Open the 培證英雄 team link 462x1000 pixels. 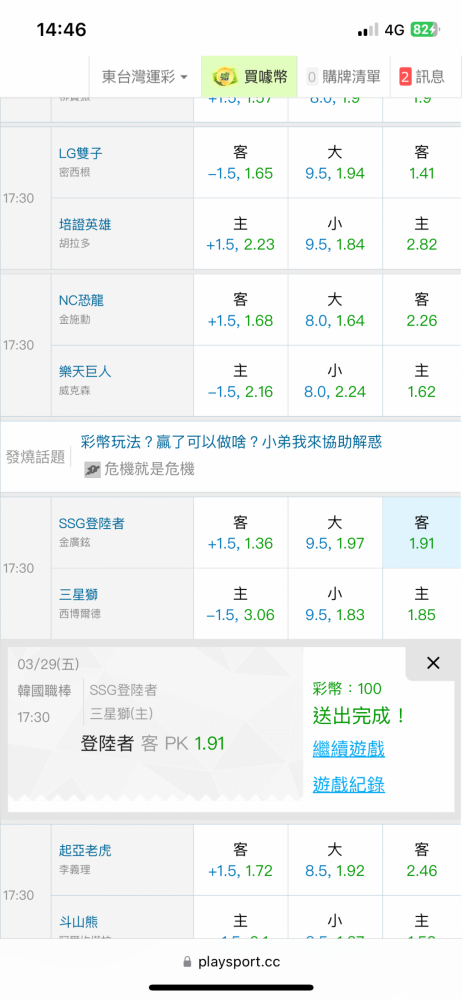pos(86,224)
